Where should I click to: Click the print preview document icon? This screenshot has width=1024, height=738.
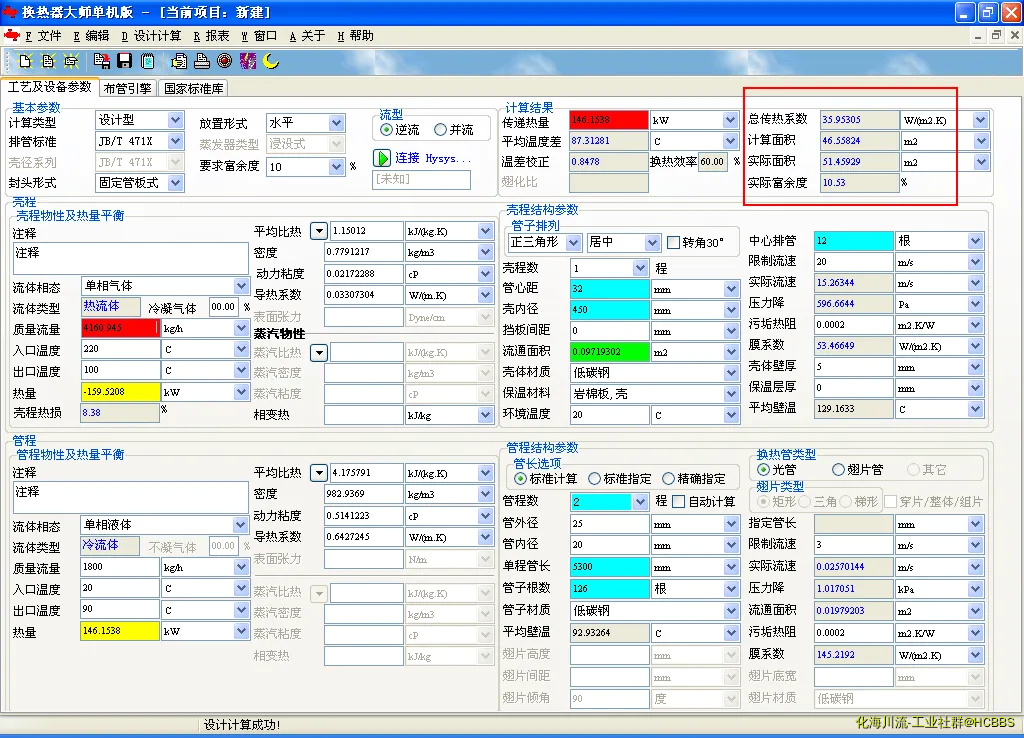(x=179, y=61)
